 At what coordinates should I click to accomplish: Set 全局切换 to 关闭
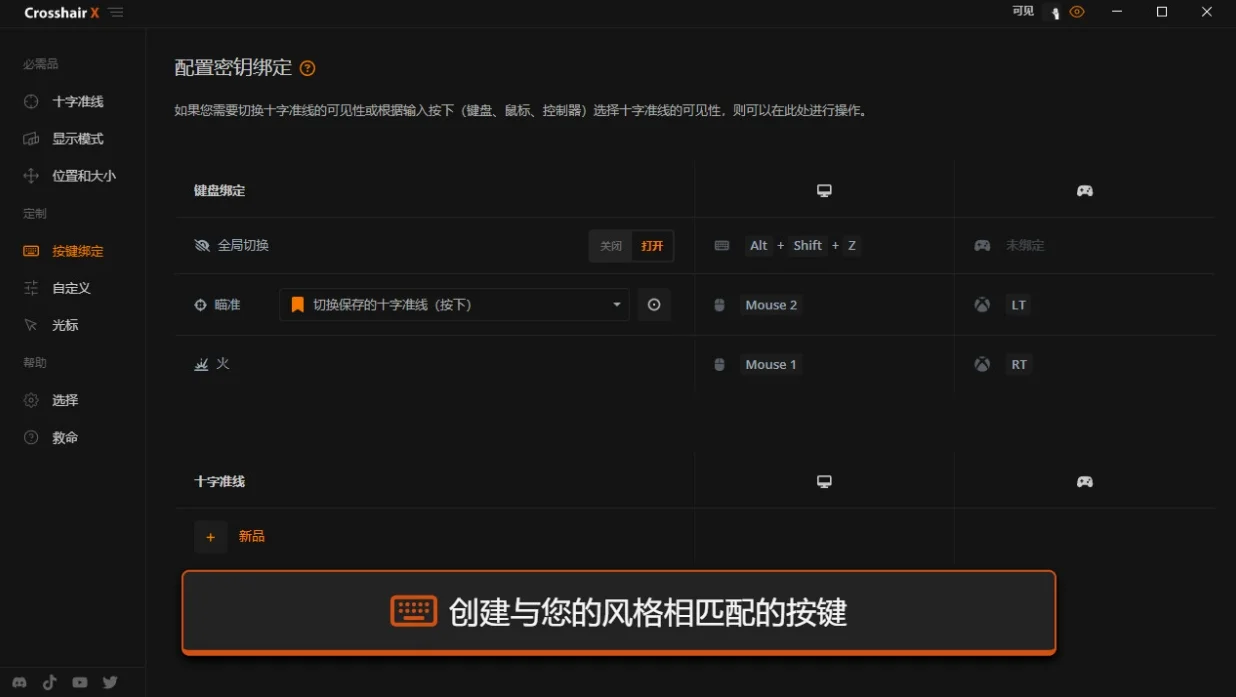611,246
